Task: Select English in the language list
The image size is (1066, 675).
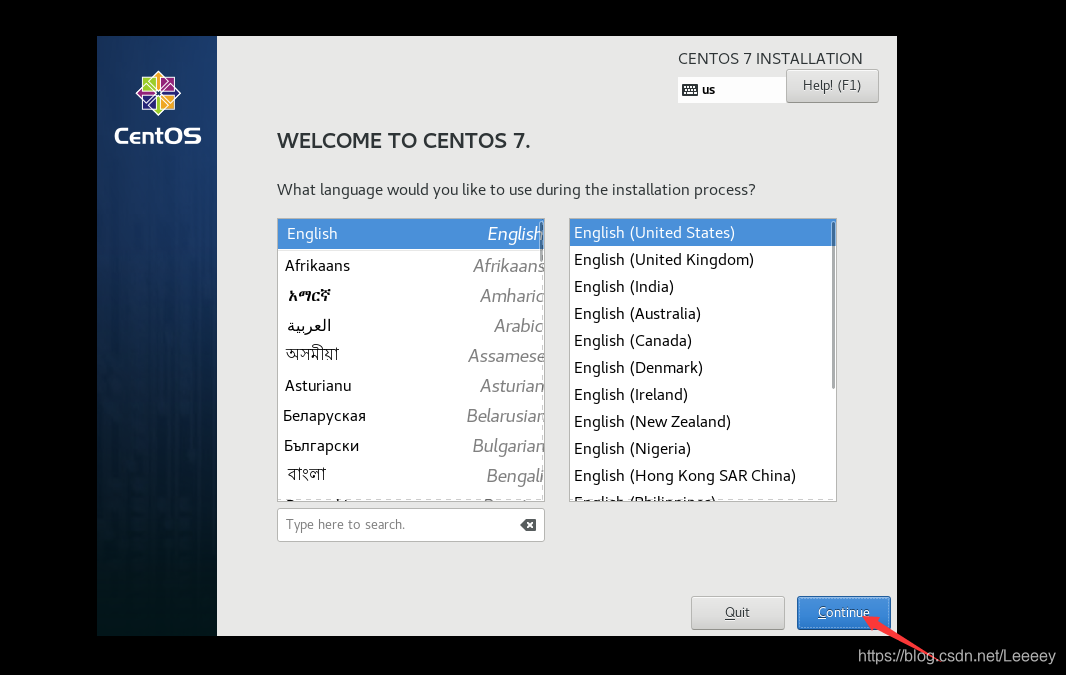Action: [x=411, y=234]
